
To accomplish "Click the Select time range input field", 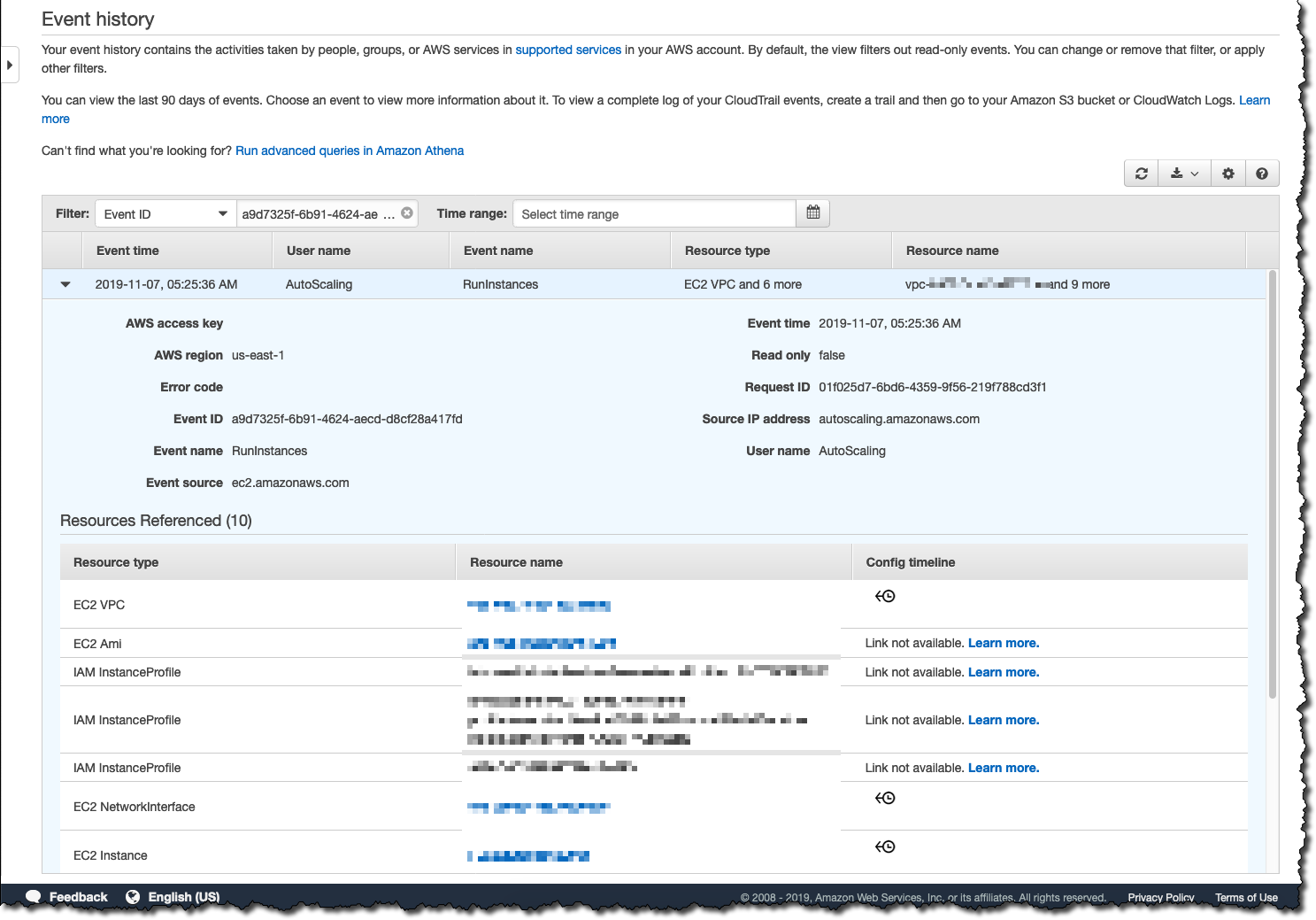I will tap(655, 213).
